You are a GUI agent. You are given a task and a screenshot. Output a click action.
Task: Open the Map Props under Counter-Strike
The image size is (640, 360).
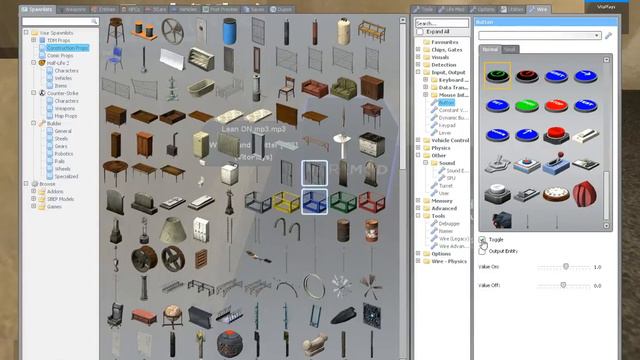66,116
